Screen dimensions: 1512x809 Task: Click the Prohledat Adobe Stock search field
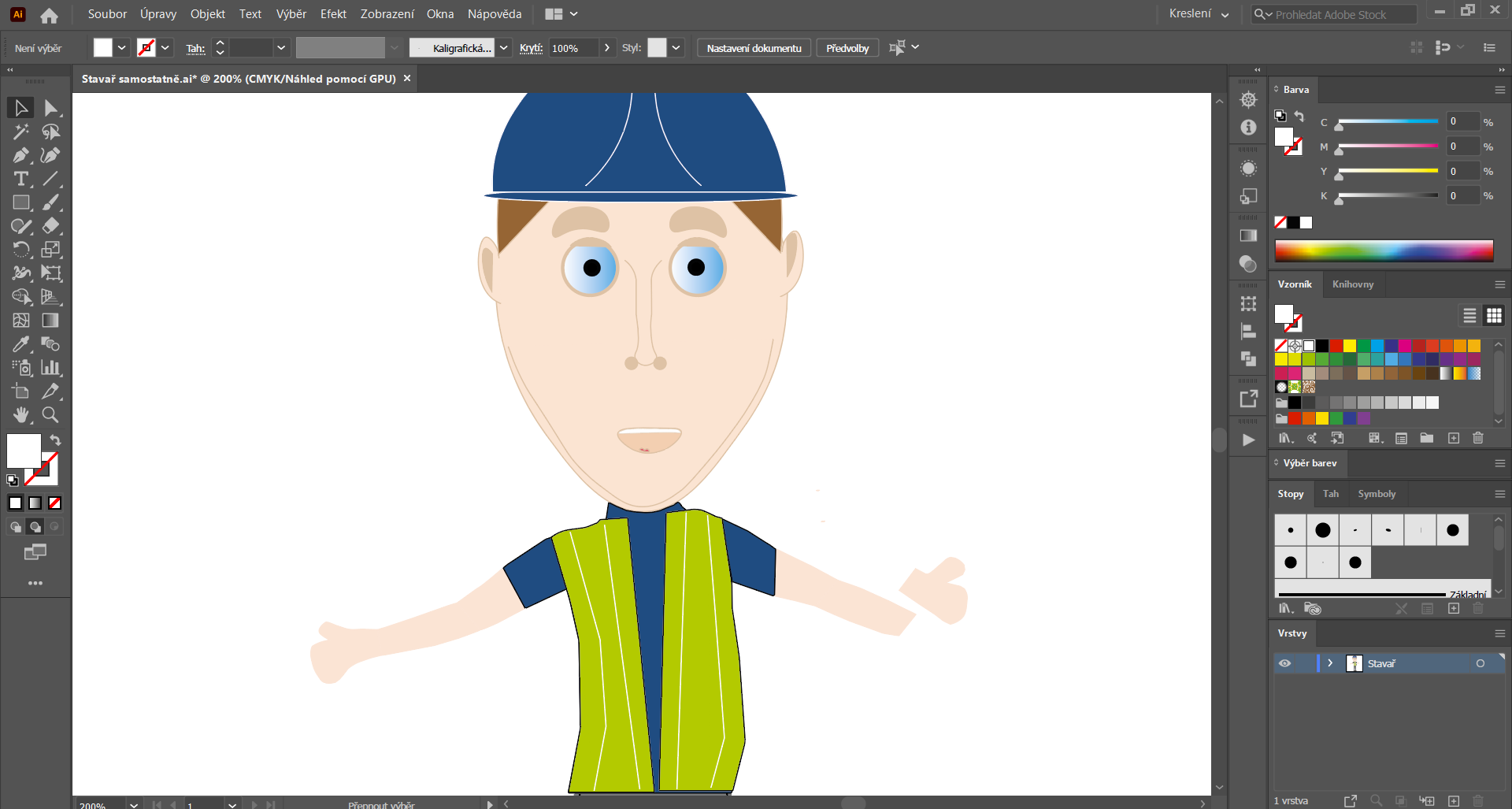pyautogui.click(x=1333, y=13)
